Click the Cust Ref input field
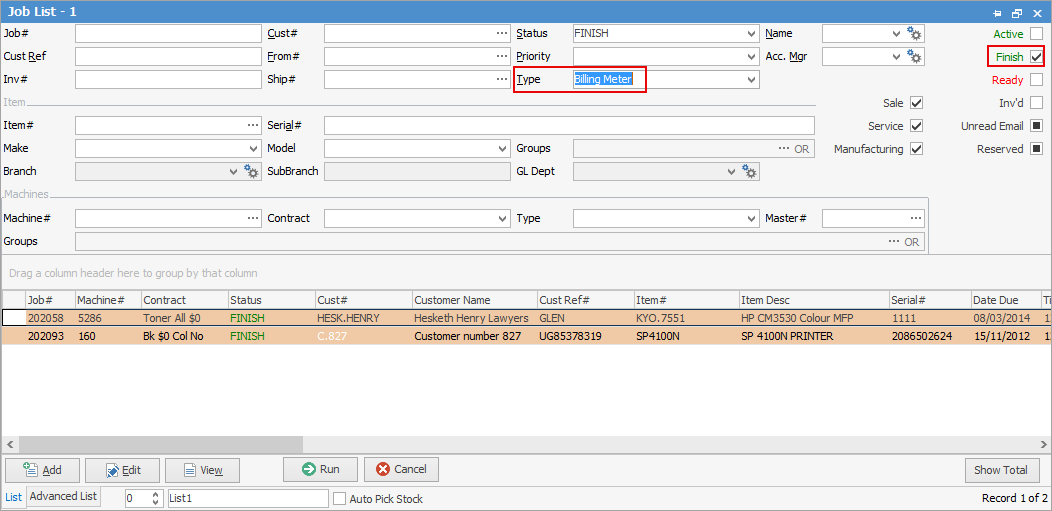The height and width of the screenshot is (511, 1052). [168, 56]
